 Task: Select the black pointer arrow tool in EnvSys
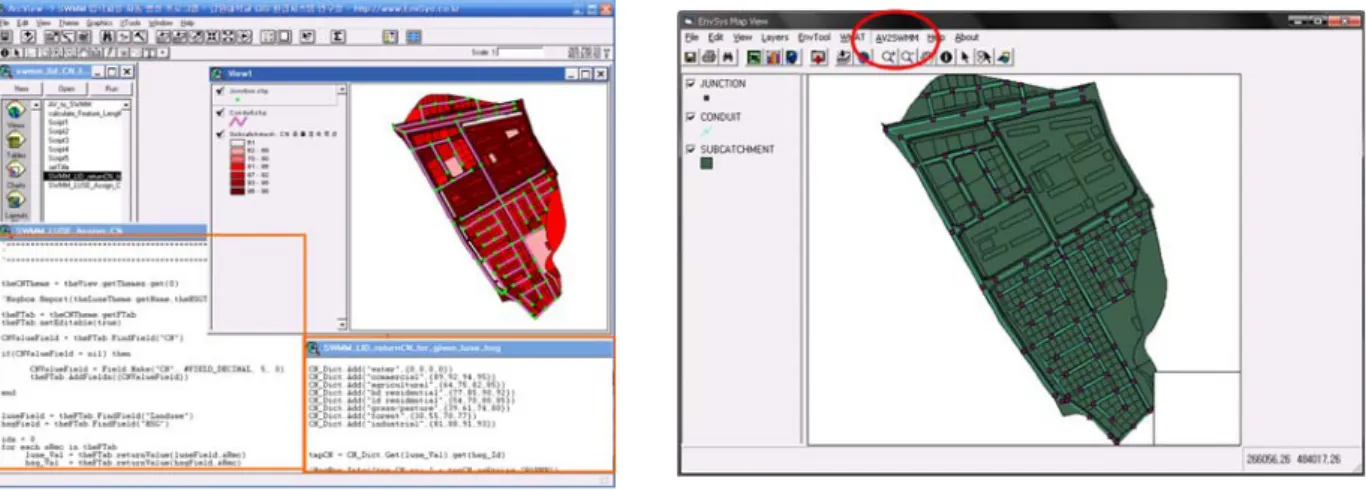point(965,57)
